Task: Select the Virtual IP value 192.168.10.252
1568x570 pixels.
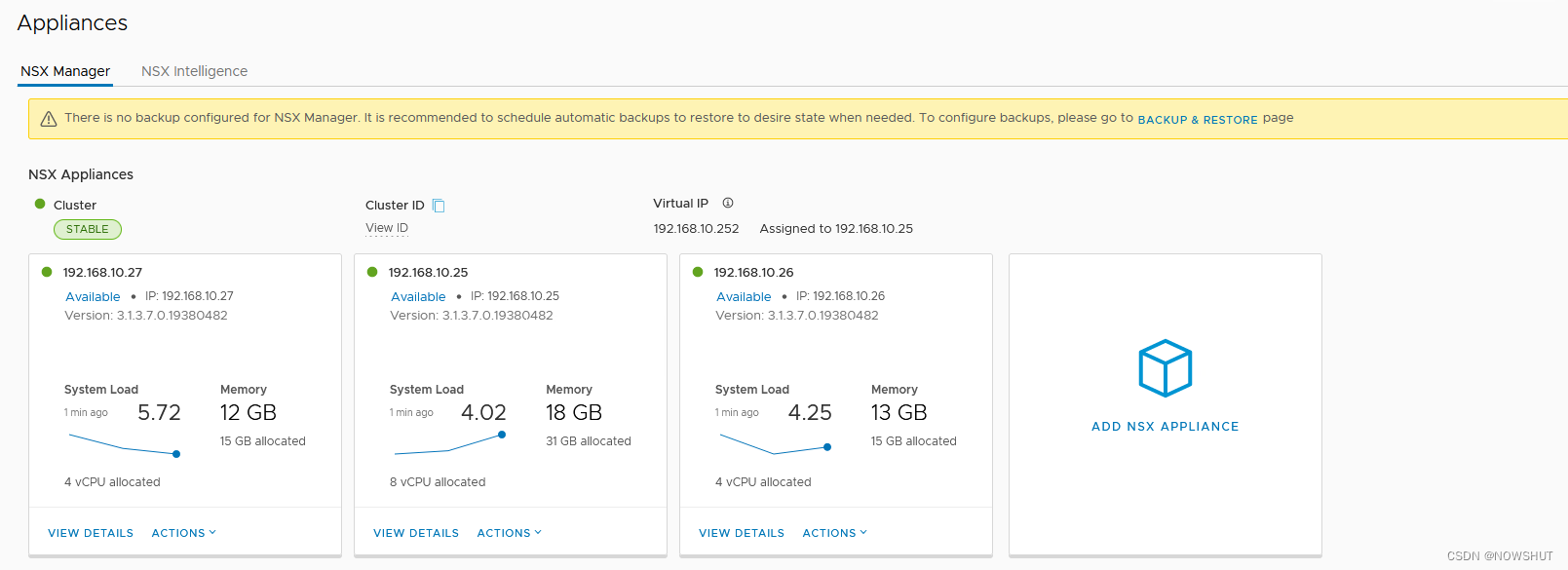Action: [x=696, y=229]
